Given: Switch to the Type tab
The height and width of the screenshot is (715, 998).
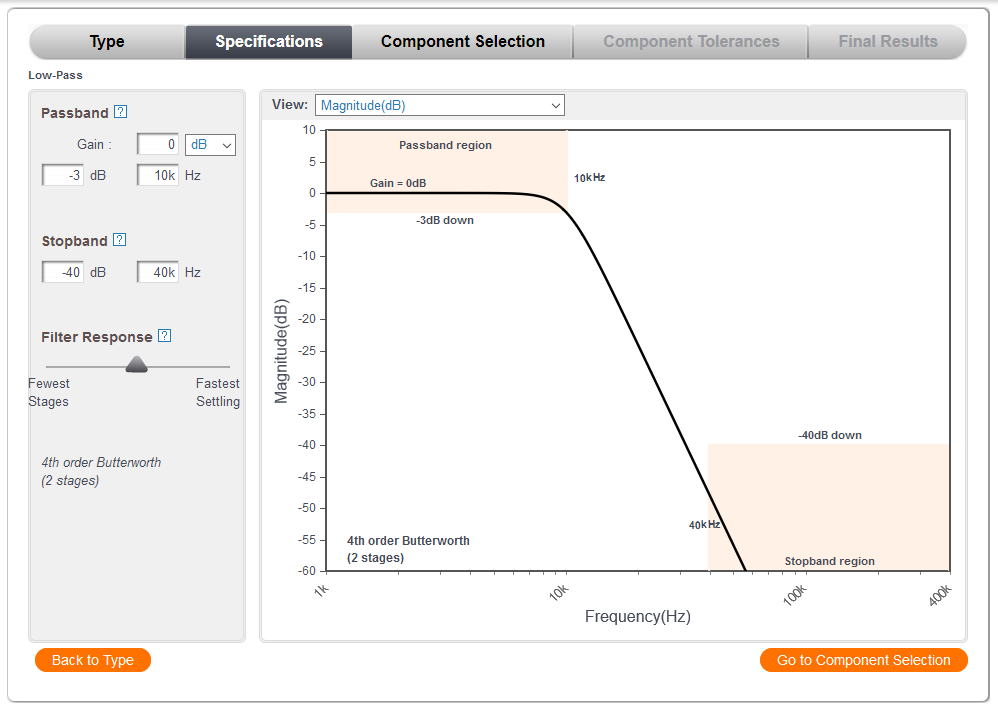Looking at the screenshot, I should (x=107, y=42).
